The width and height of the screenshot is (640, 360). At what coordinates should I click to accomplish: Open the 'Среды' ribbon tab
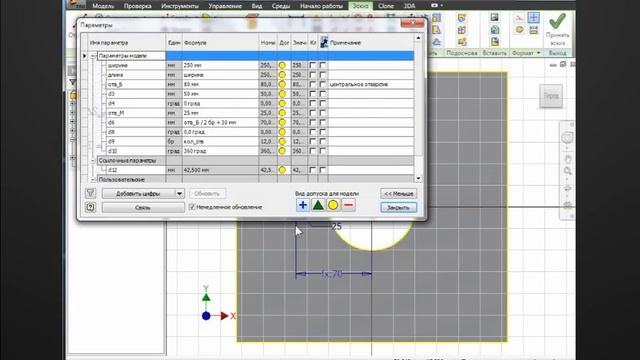pyautogui.click(x=281, y=6)
